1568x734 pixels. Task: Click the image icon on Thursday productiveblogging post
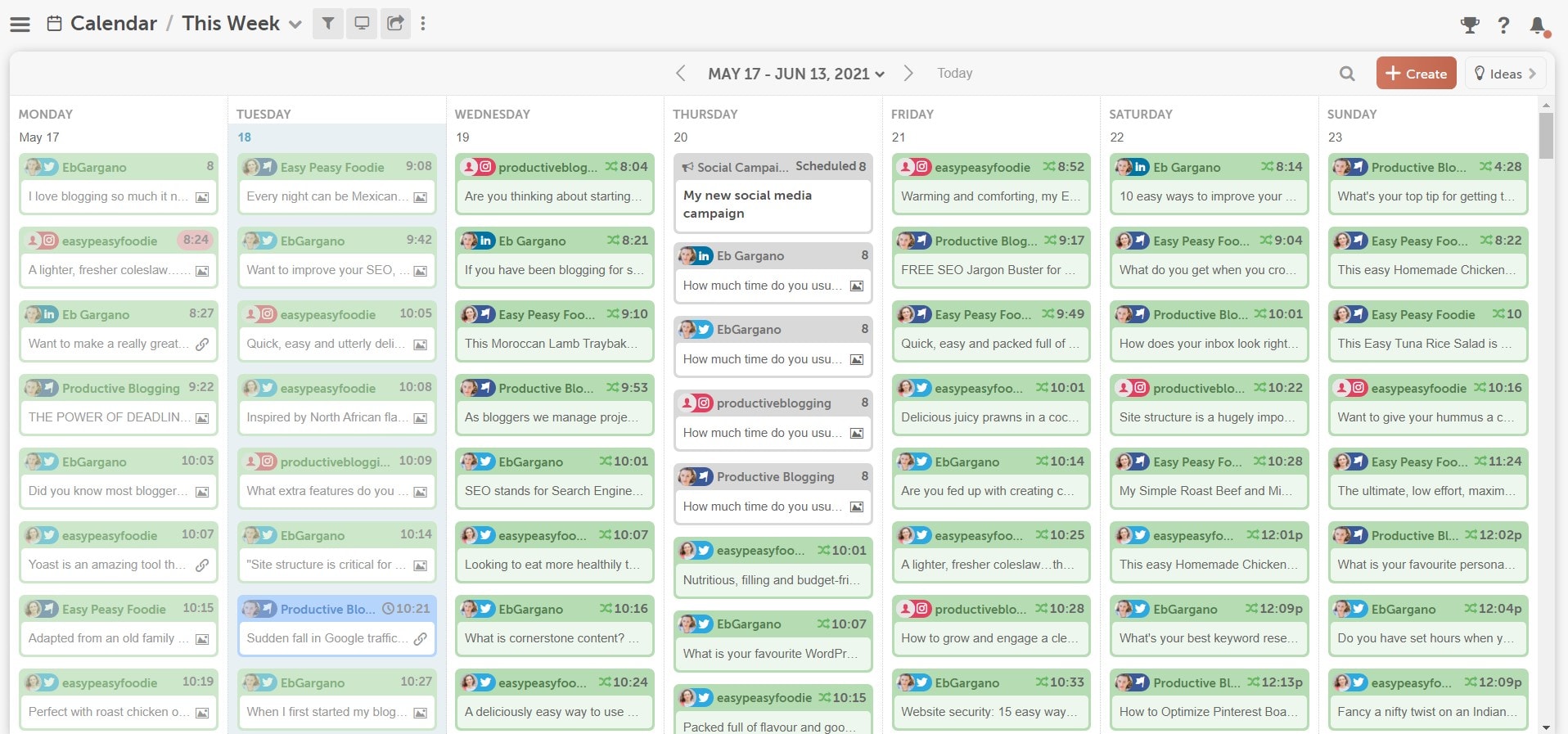pos(857,433)
